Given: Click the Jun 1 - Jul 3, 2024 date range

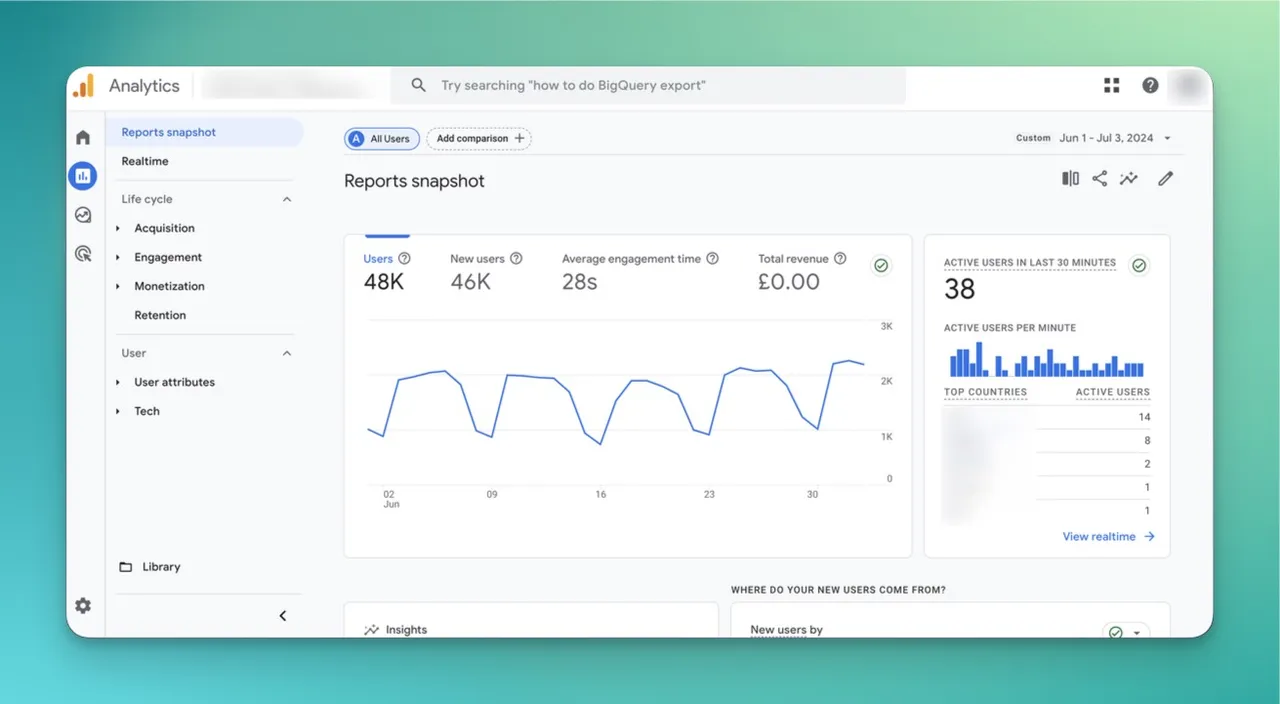Looking at the screenshot, I should pyautogui.click(x=1106, y=138).
